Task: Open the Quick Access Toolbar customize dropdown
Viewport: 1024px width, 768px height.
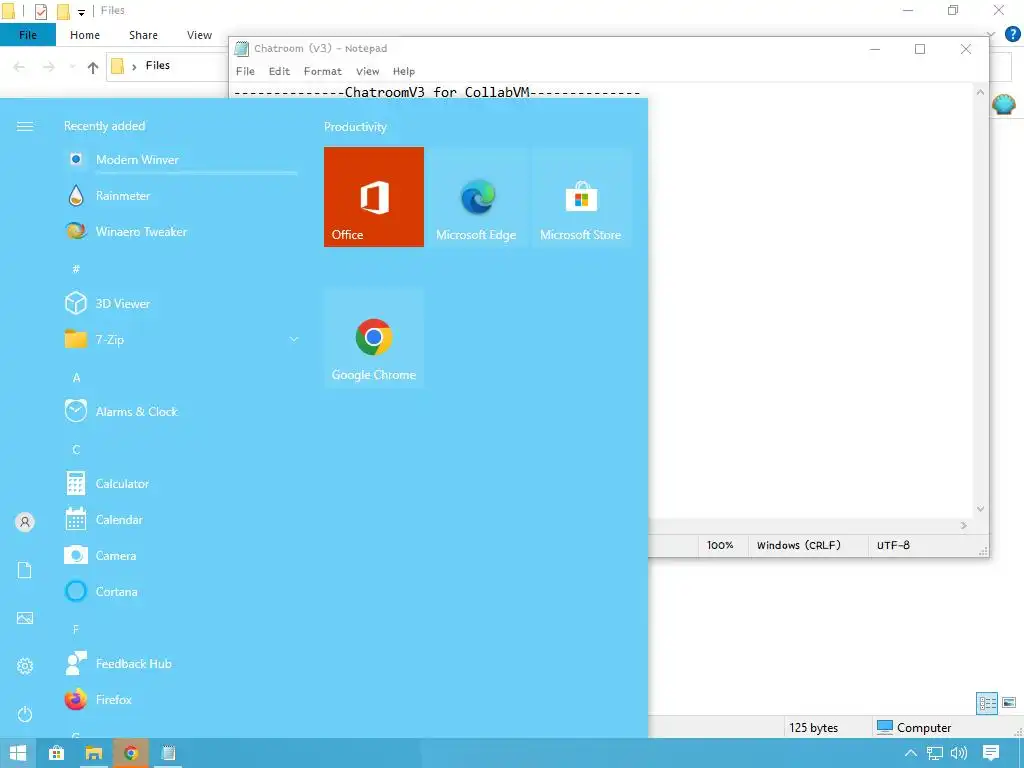Action: [x=81, y=12]
